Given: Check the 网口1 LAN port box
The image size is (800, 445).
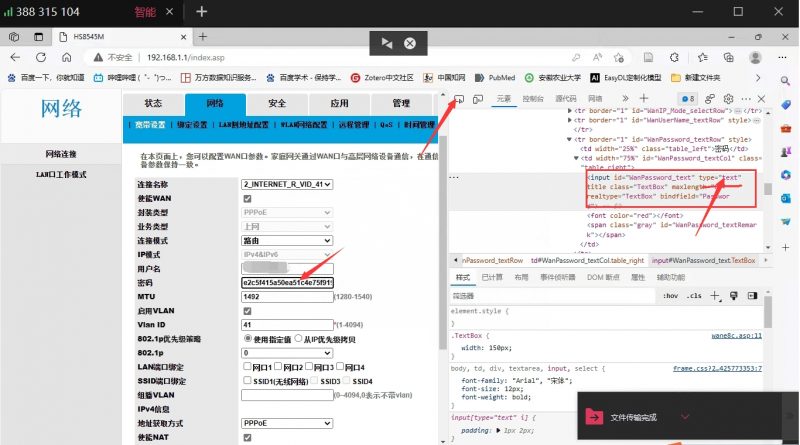Looking at the screenshot, I should (x=247, y=366).
